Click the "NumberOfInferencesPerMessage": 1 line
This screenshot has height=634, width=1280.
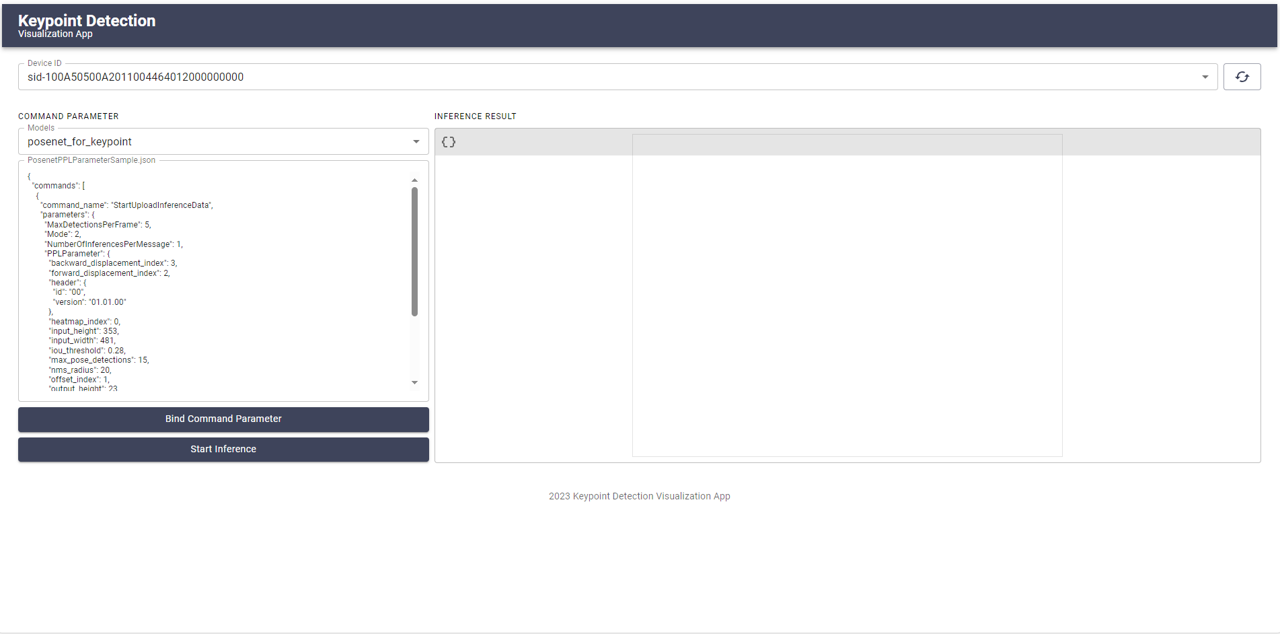pyautogui.click(x=113, y=244)
